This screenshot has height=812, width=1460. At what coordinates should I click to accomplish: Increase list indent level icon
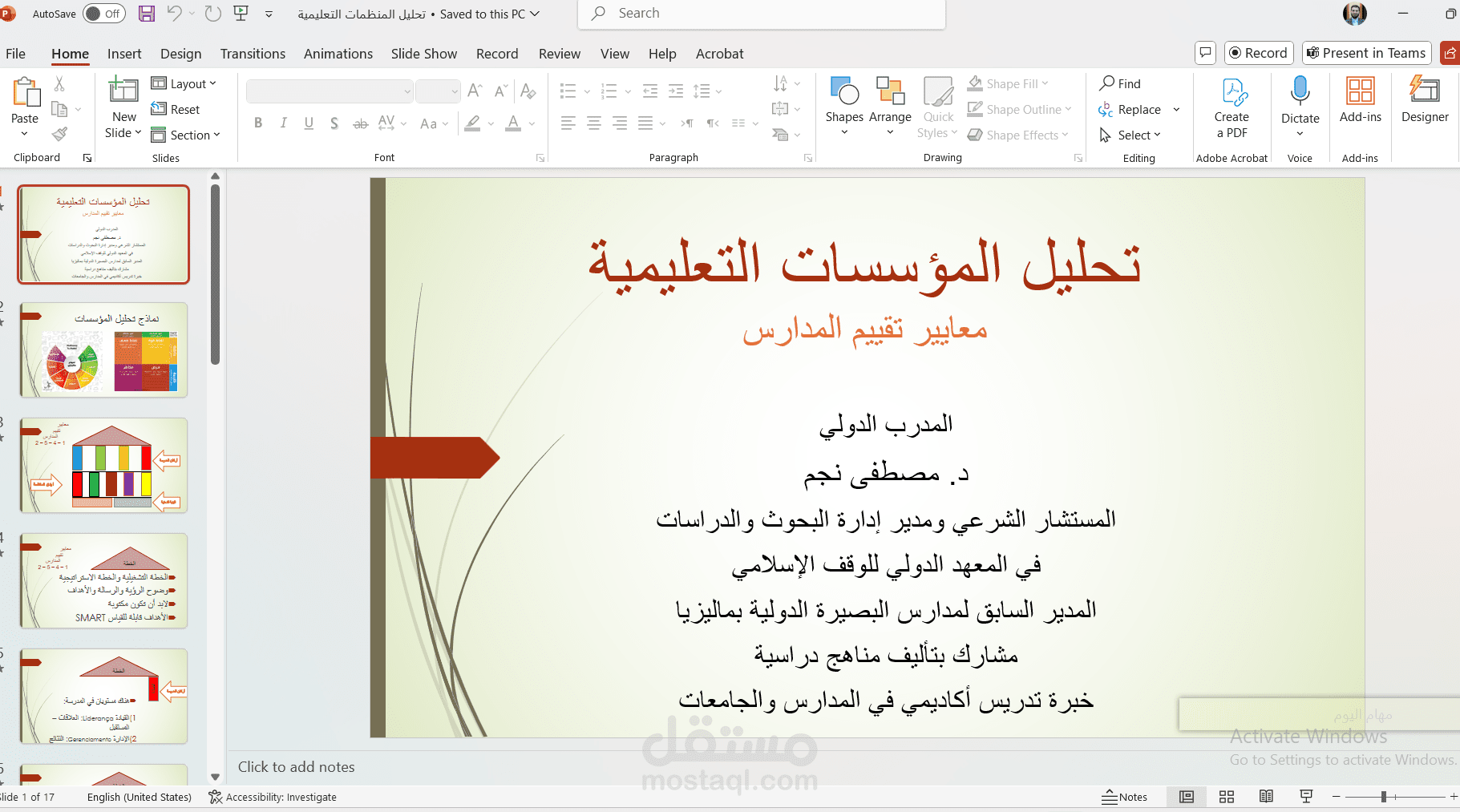click(x=676, y=91)
